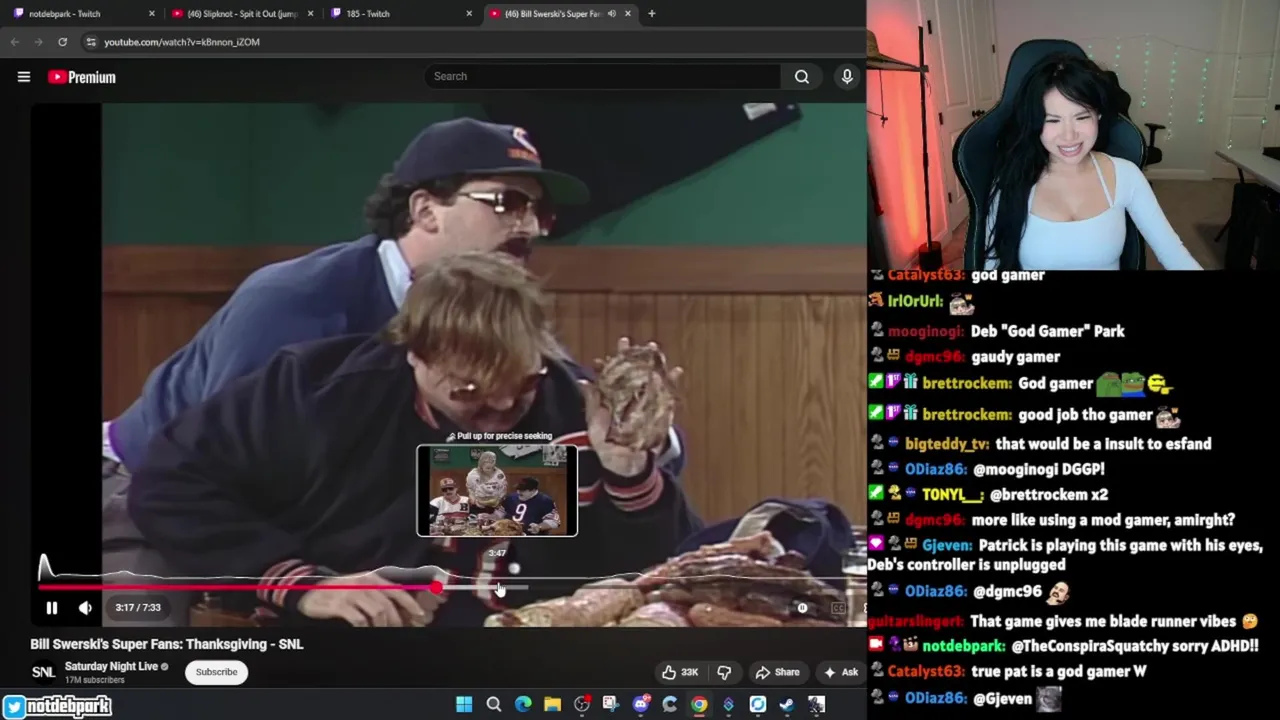Open File Explorer from taskbar
The image size is (1280, 720).
[x=552, y=705]
